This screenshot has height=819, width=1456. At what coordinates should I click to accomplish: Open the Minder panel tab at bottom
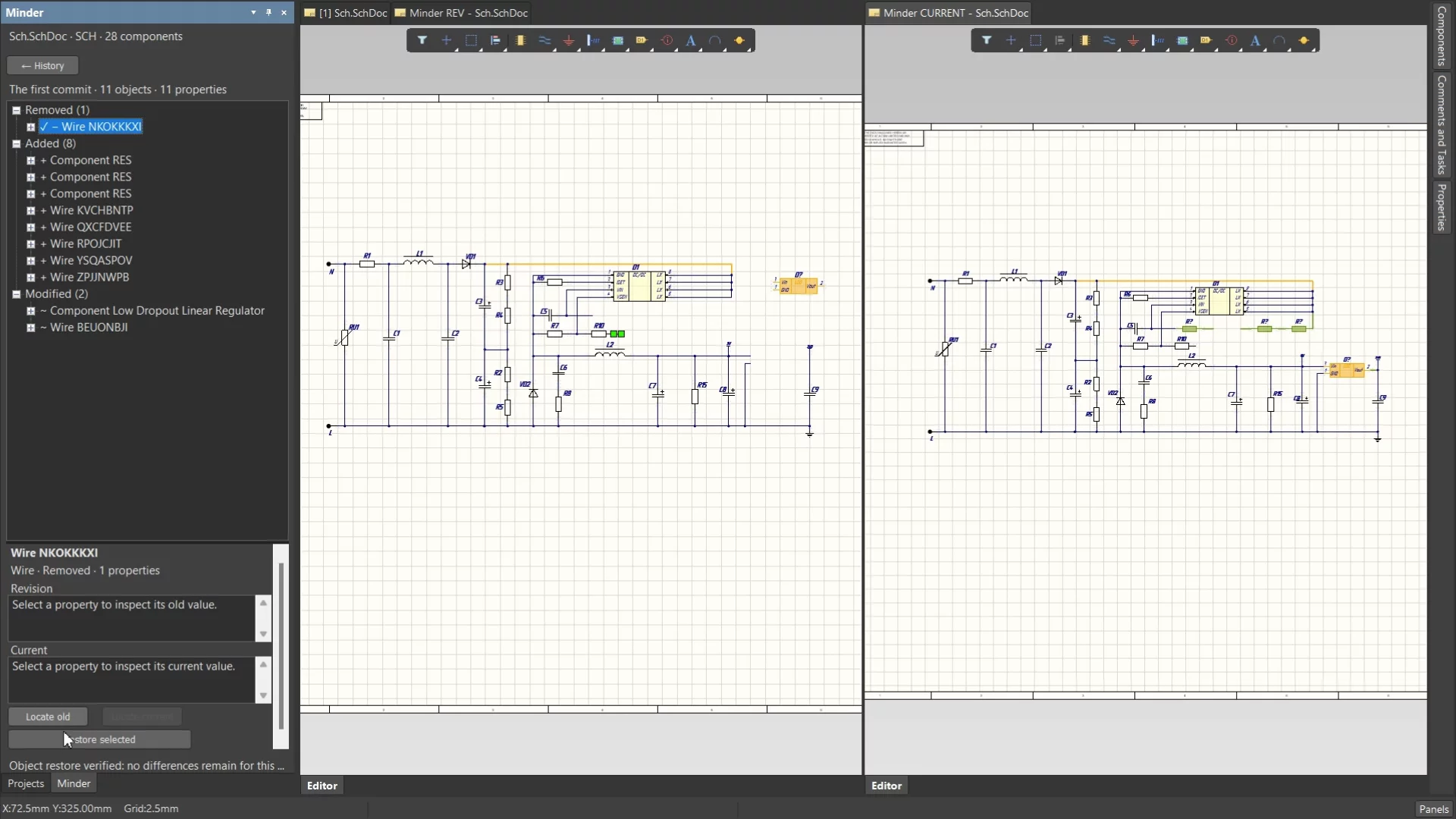coord(74,783)
